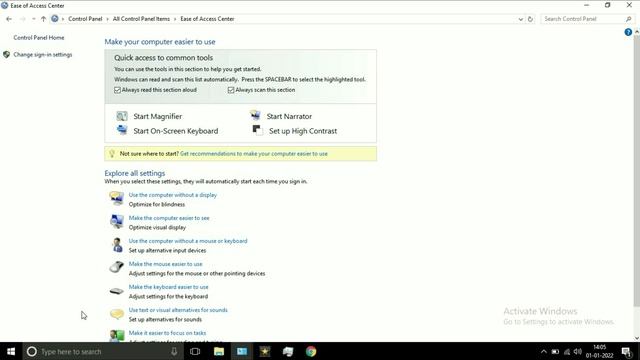Image resolution: width=640 pixels, height=360 pixels.
Task: Toggle Always scan this section checkbox
Action: click(231, 90)
